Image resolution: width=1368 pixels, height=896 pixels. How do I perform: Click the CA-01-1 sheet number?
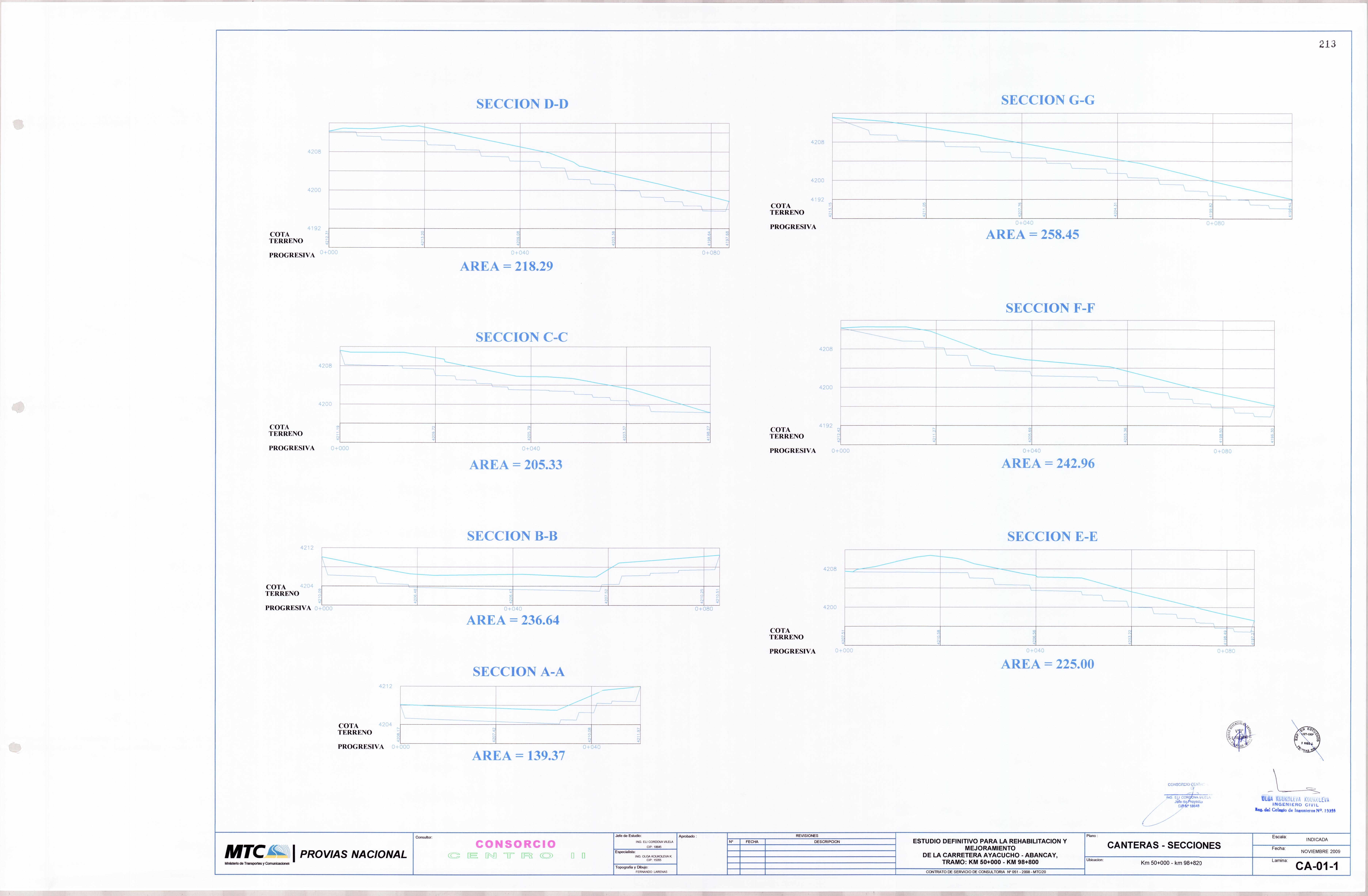(1317, 866)
